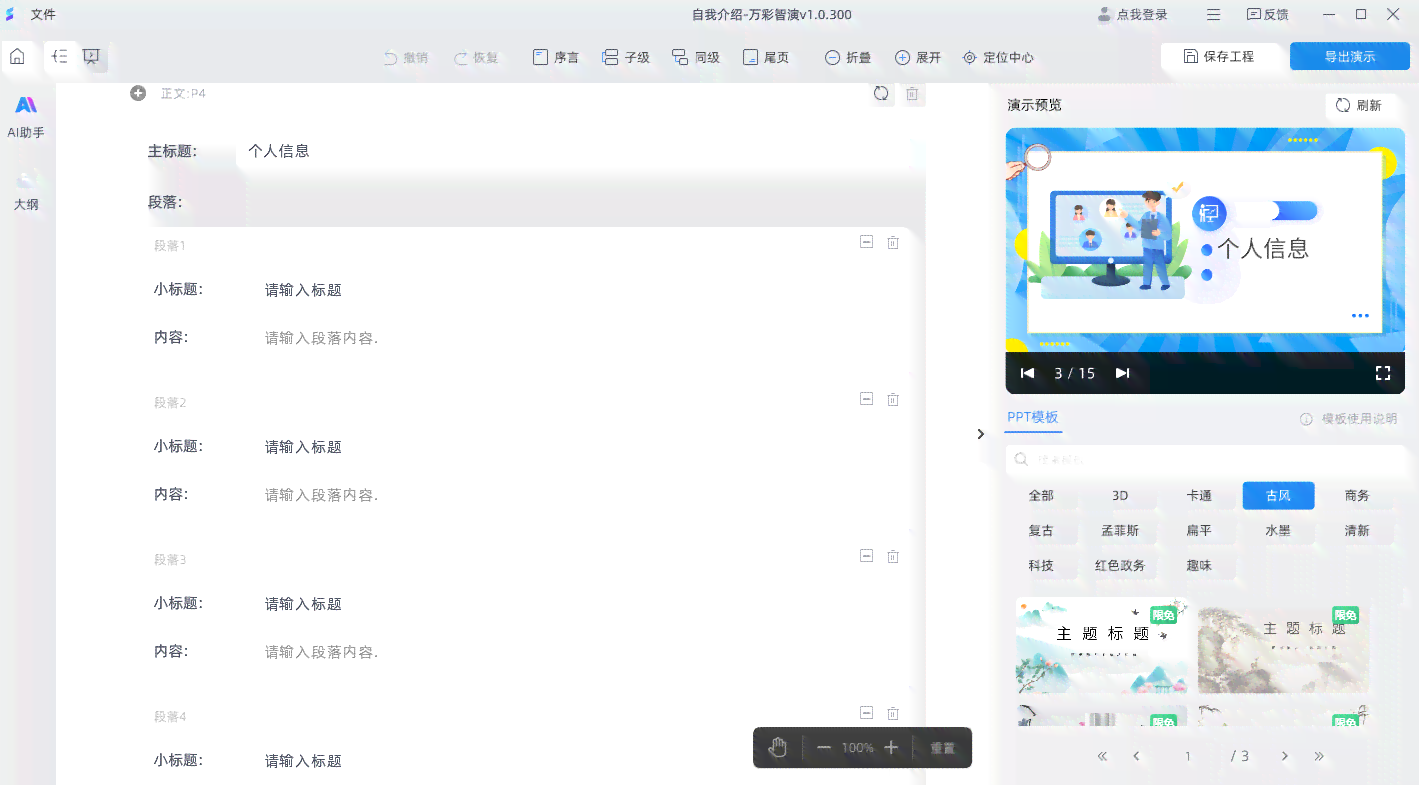The width and height of the screenshot is (1419, 785).
Task: Click the 内容 field of 段落1
Action: pyautogui.click(x=580, y=338)
